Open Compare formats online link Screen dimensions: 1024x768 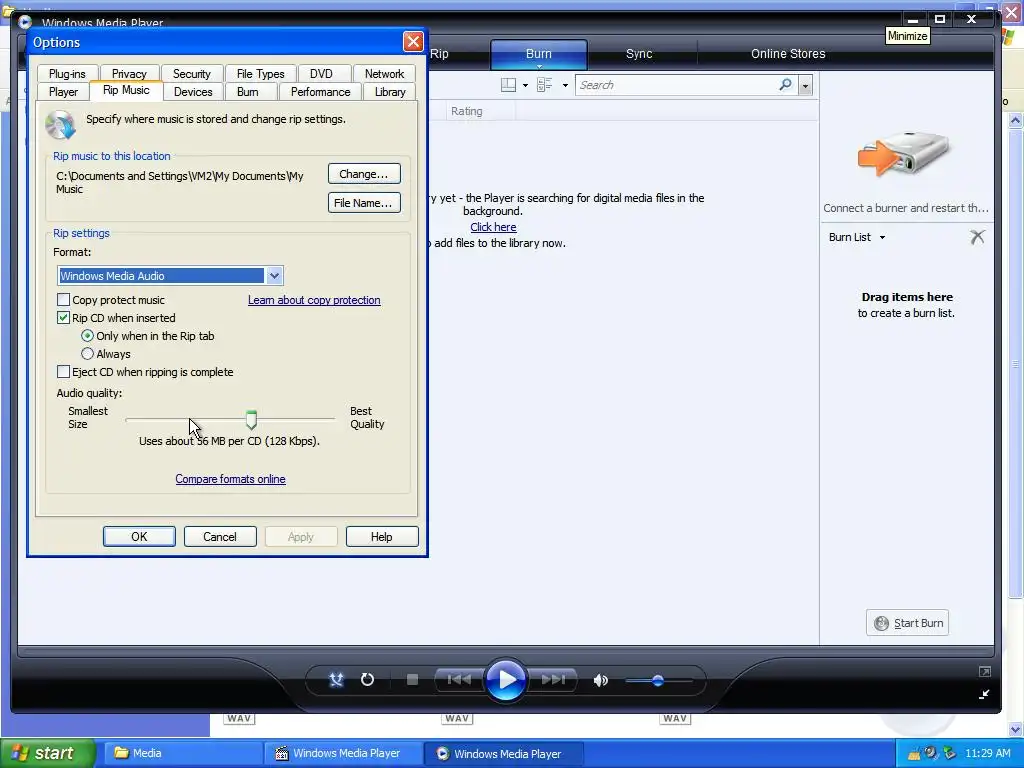tap(231, 479)
